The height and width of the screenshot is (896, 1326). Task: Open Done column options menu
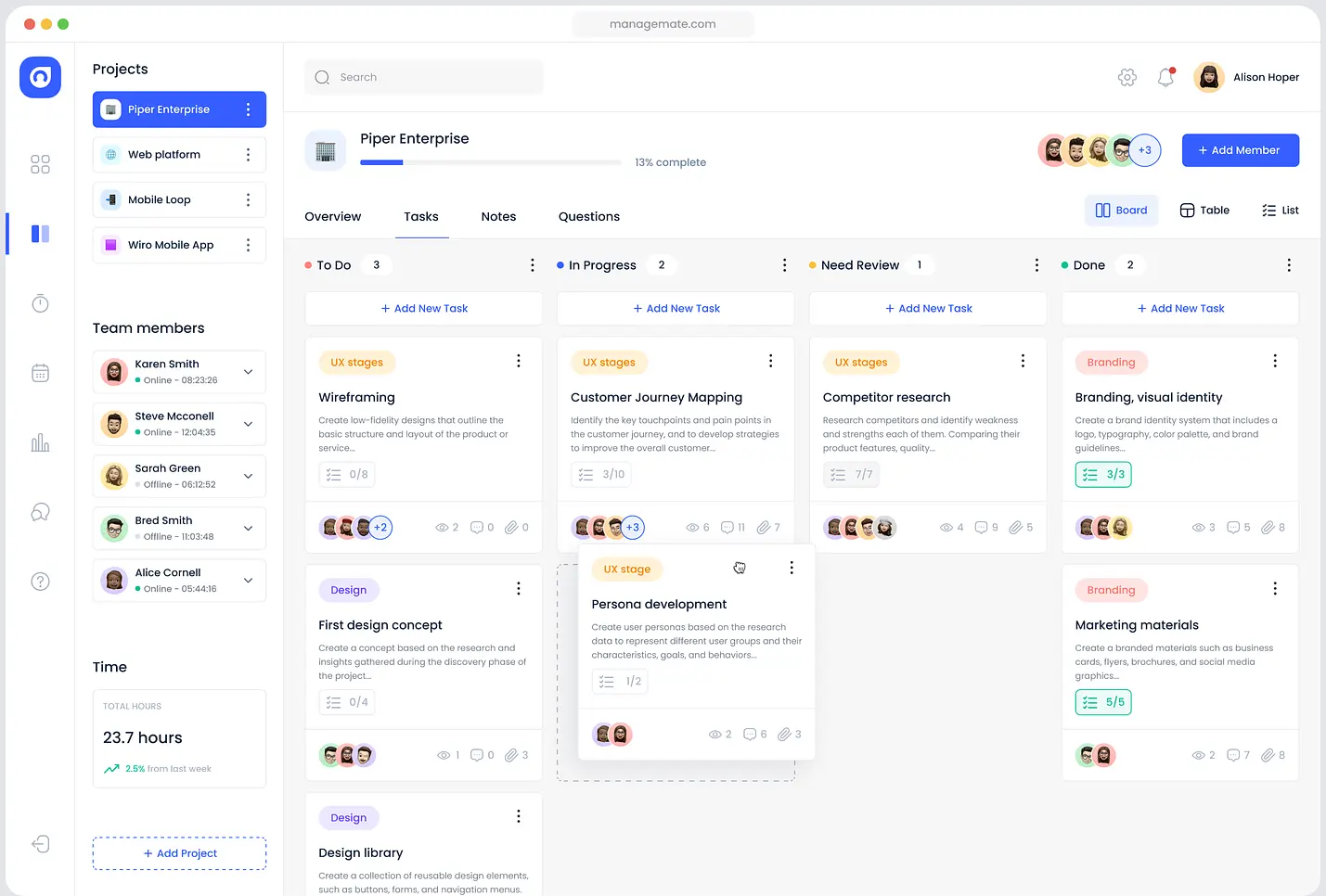[1289, 265]
